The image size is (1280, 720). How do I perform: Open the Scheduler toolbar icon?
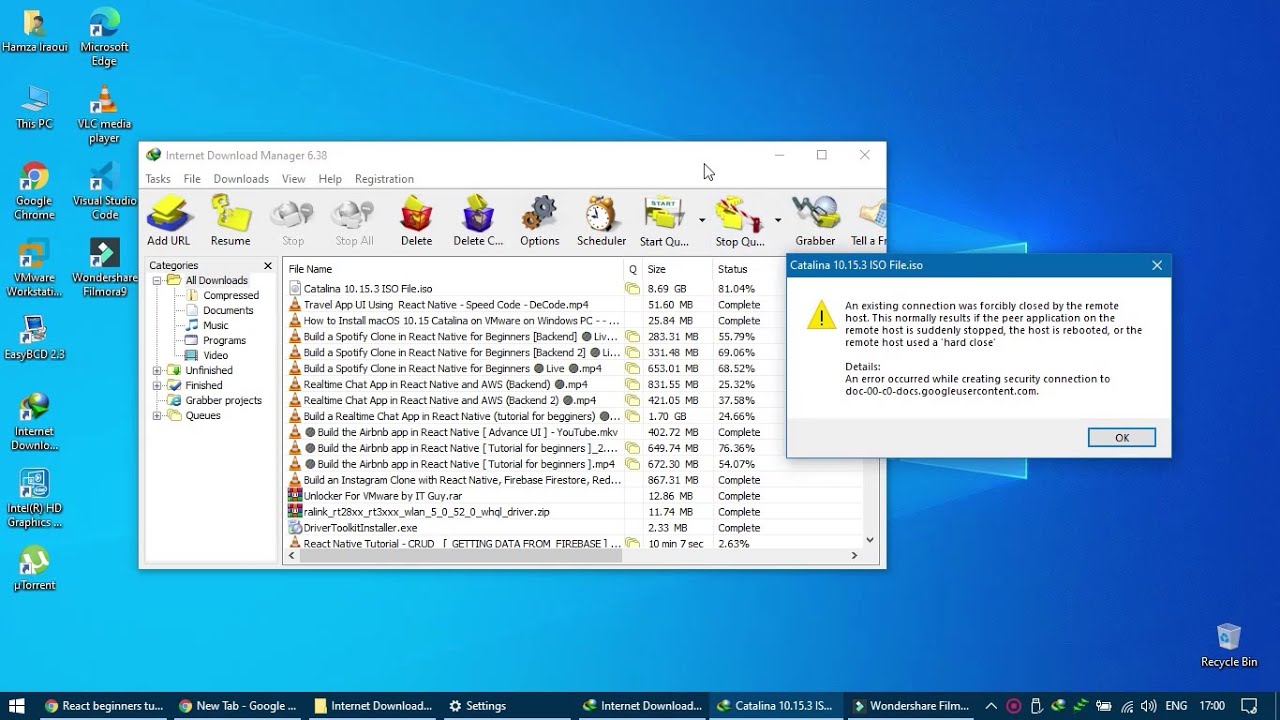click(x=601, y=221)
